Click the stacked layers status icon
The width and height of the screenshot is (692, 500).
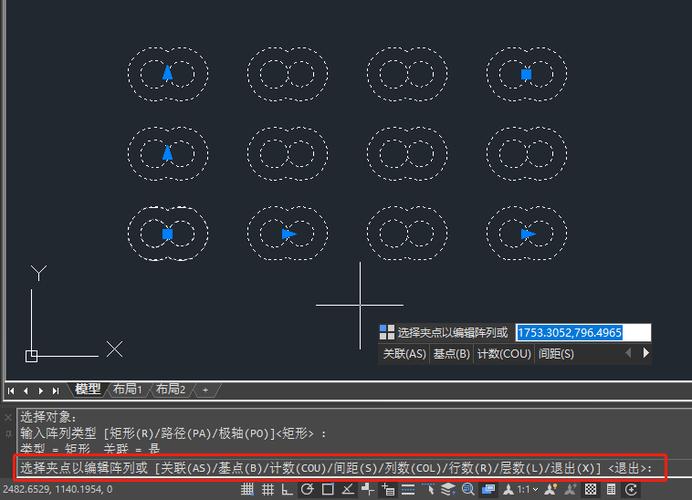click(x=449, y=490)
